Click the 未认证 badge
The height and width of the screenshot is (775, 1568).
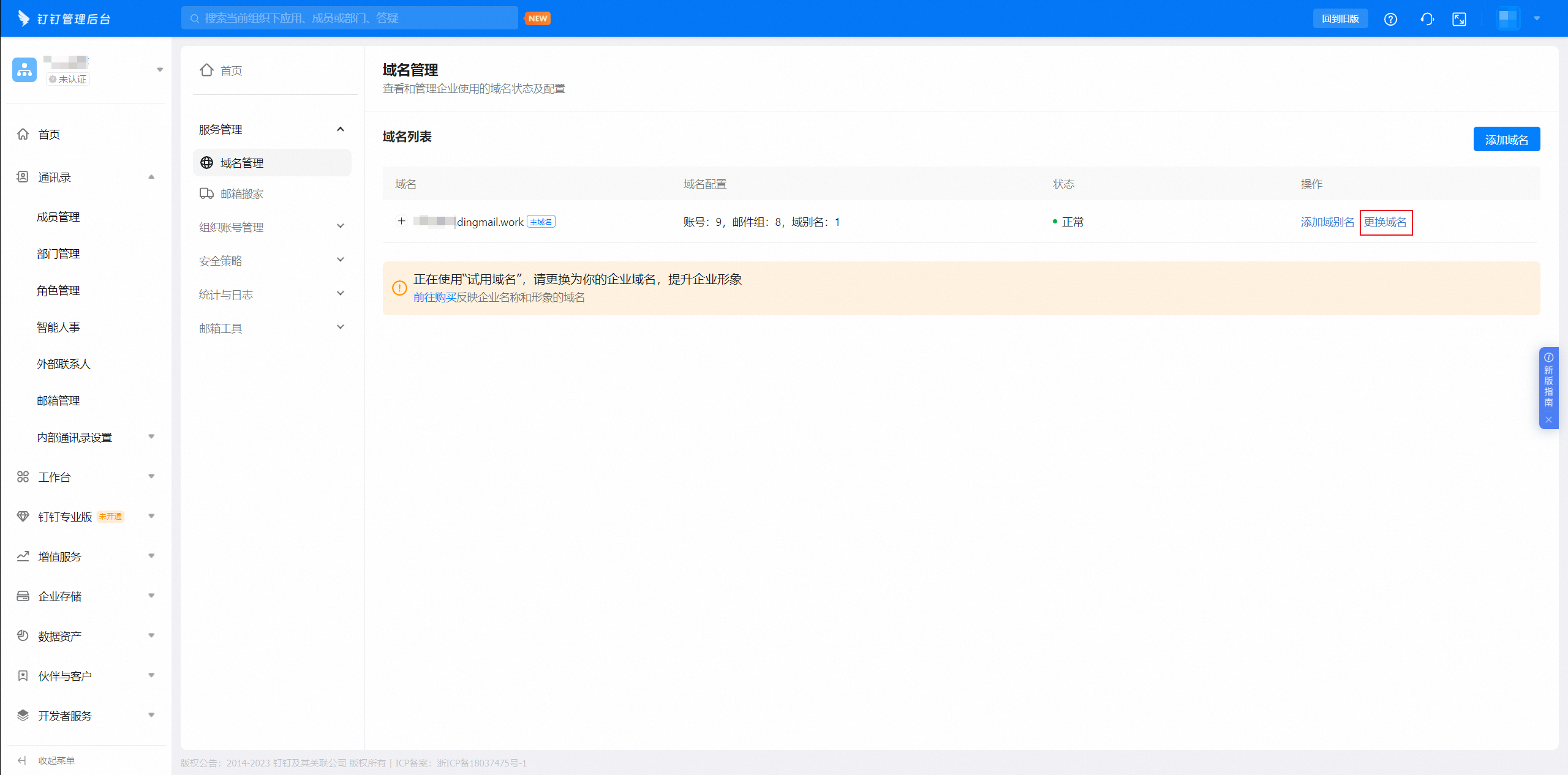tap(68, 79)
